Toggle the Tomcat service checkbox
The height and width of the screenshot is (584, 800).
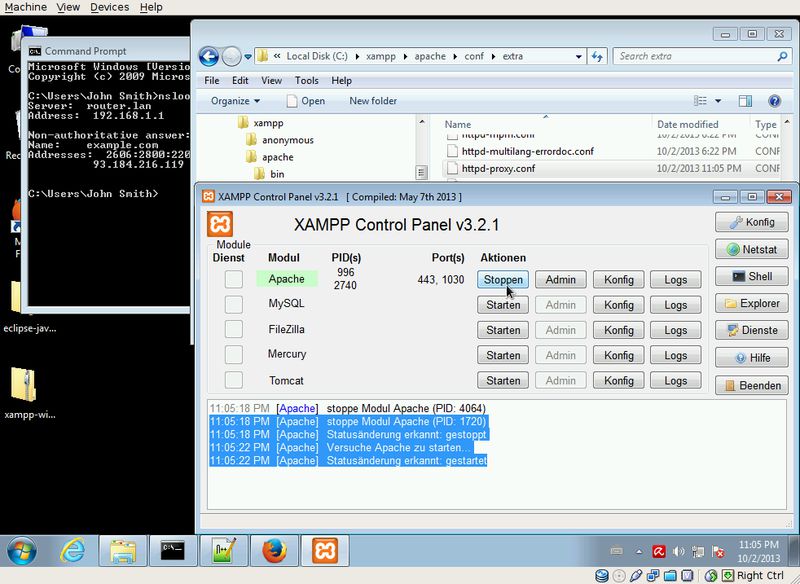[x=233, y=380]
